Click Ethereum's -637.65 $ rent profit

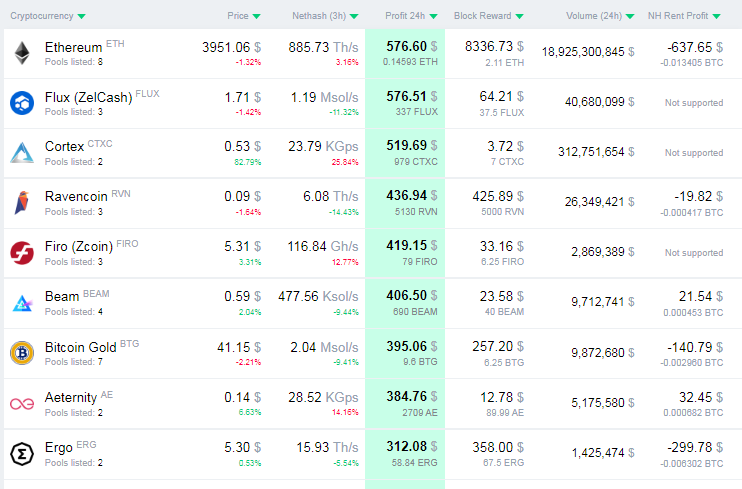tap(695, 47)
